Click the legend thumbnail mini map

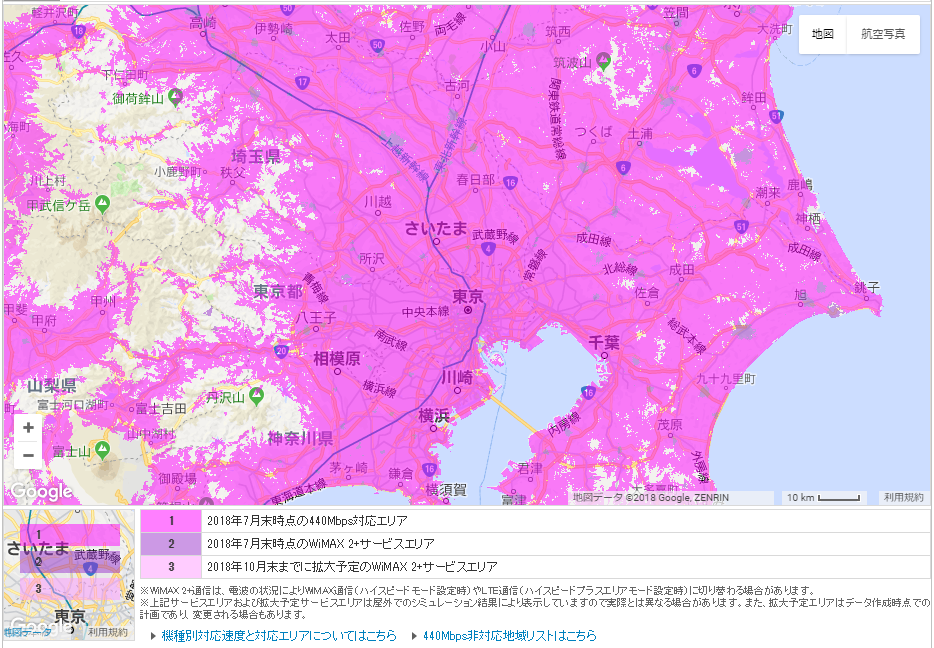(69, 575)
